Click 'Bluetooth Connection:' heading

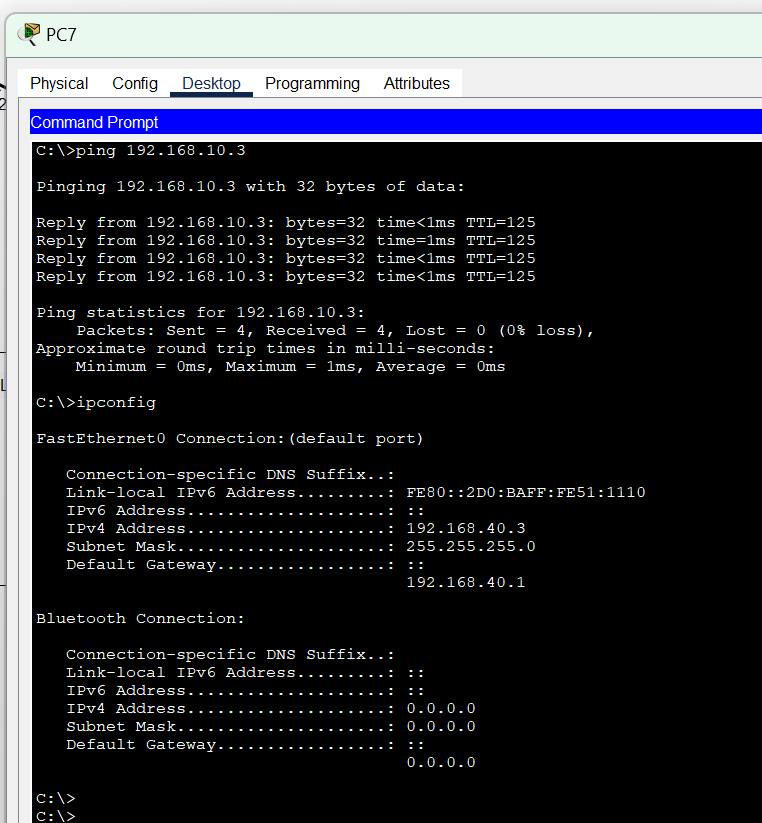pos(140,618)
